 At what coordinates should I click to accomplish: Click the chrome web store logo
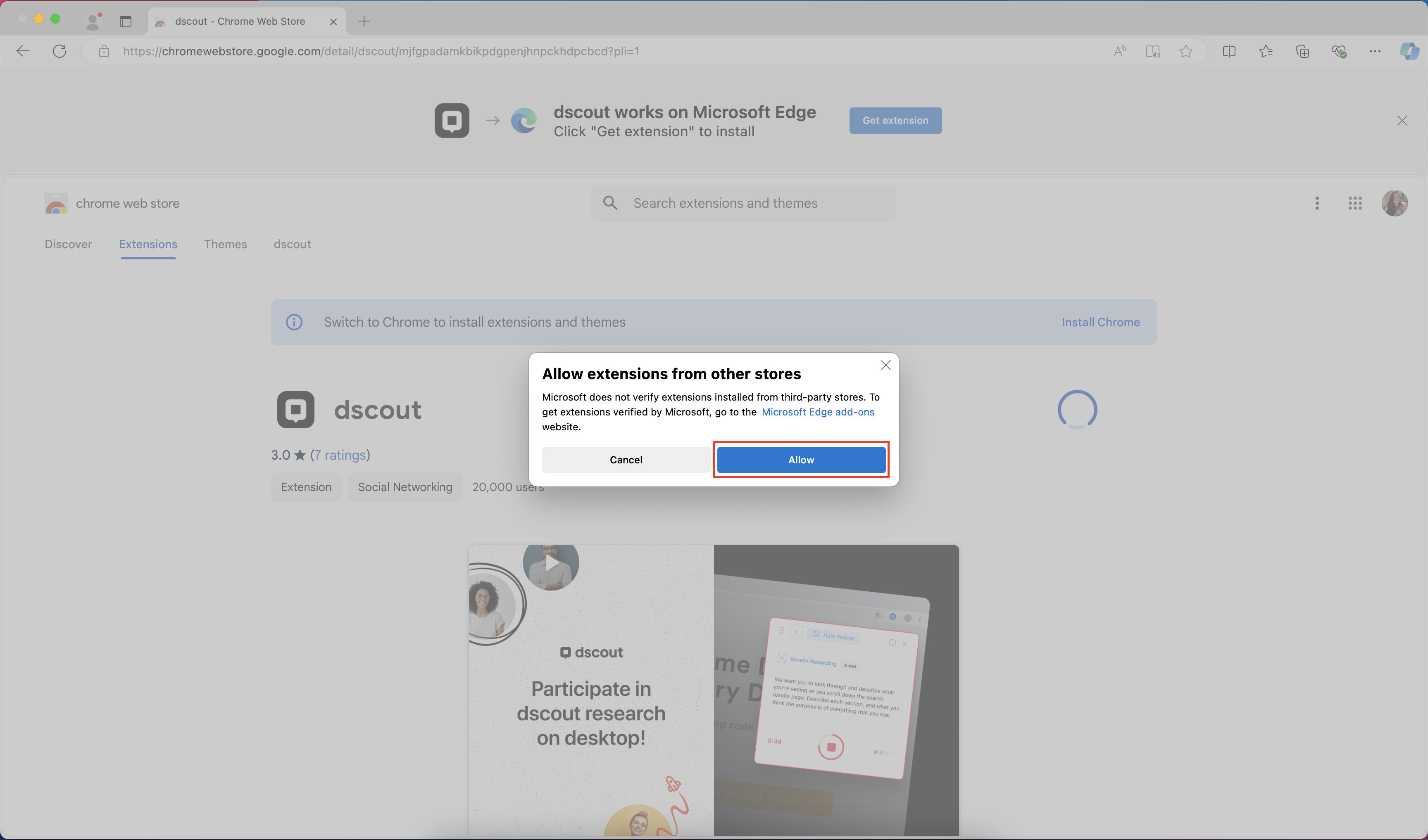tap(112, 203)
